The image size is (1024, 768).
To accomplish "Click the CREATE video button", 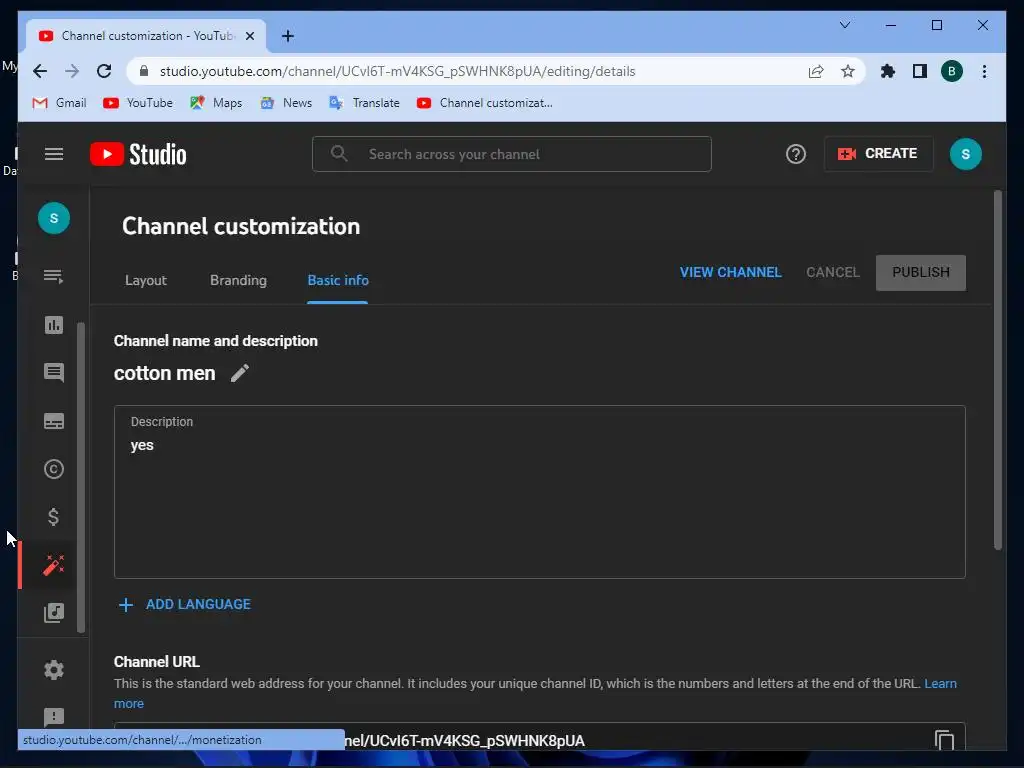I will tap(878, 153).
